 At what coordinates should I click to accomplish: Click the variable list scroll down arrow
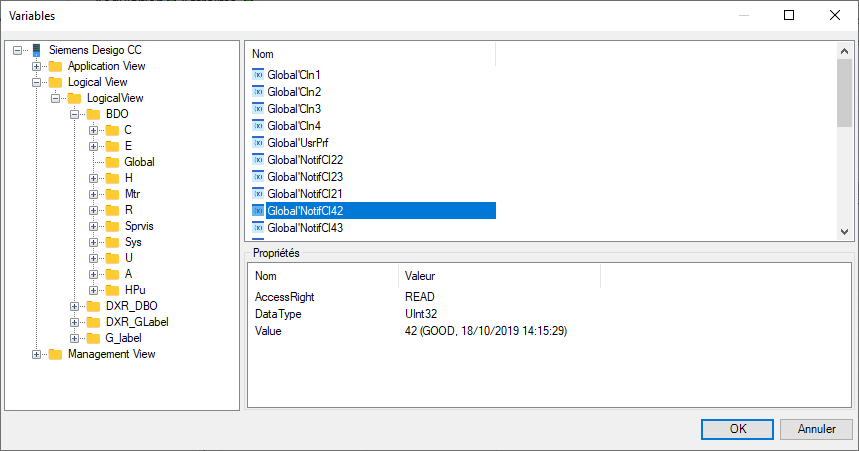point(844,231)
